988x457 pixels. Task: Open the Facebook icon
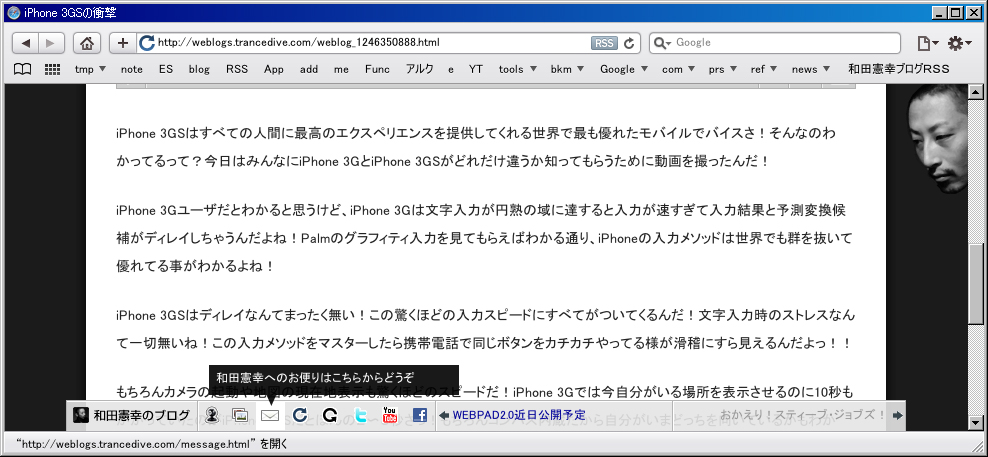[420, 415]
